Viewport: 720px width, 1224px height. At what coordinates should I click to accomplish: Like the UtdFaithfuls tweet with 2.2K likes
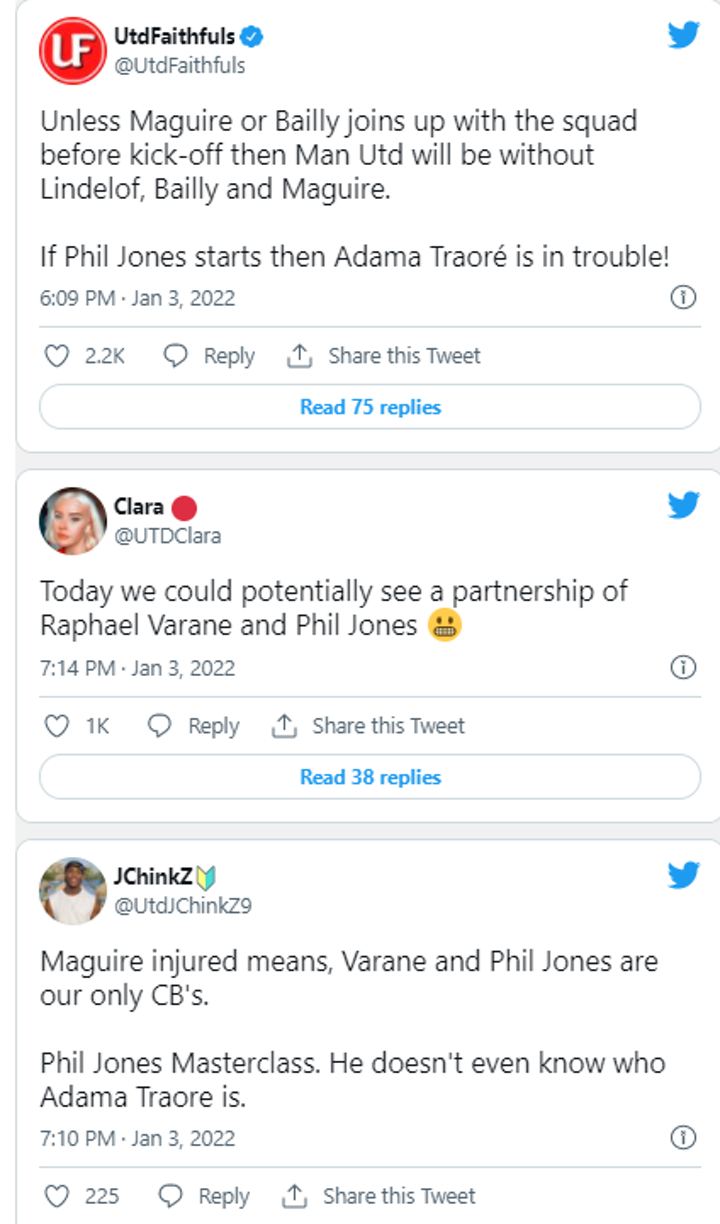(x=59, y=356)
